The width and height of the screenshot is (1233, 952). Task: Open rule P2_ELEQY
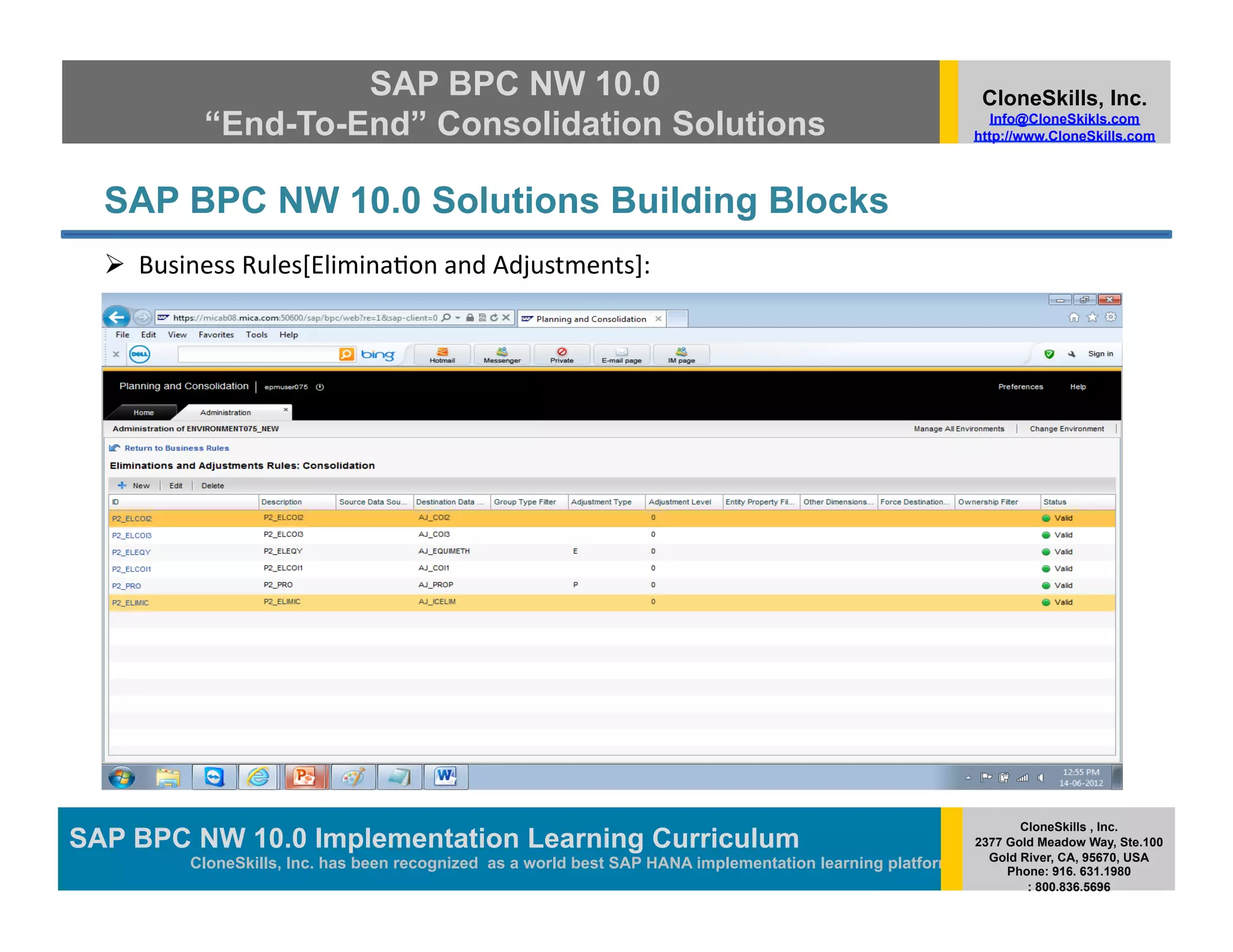point(131,552)
